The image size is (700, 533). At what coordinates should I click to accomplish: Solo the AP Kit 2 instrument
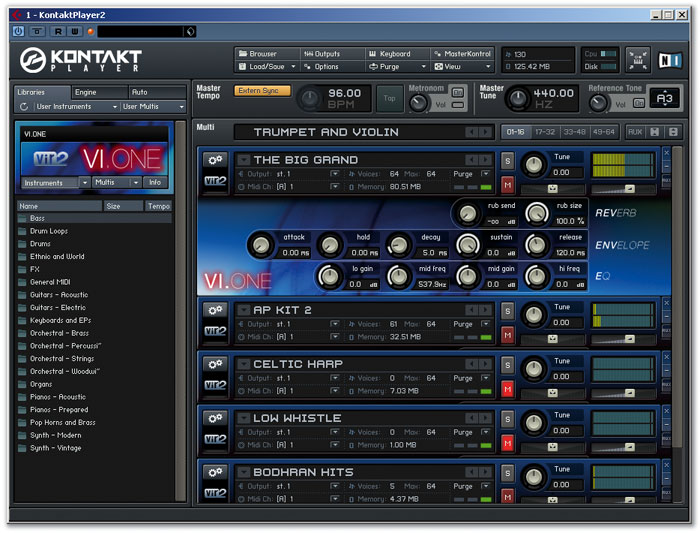tap(507, 311)
